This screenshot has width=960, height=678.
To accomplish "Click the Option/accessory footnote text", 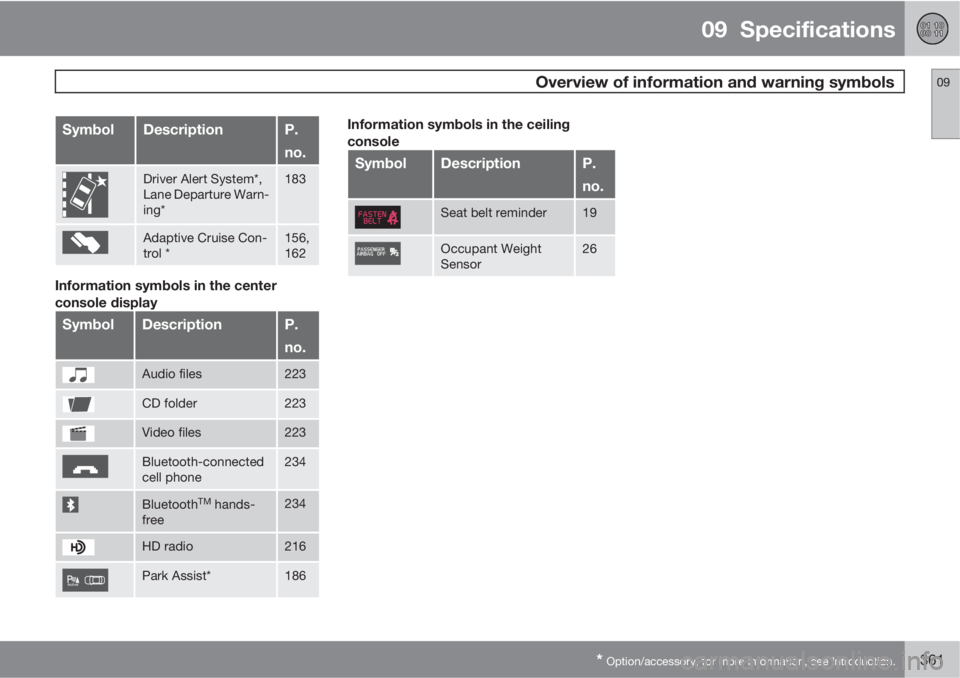I will (746, 661).
